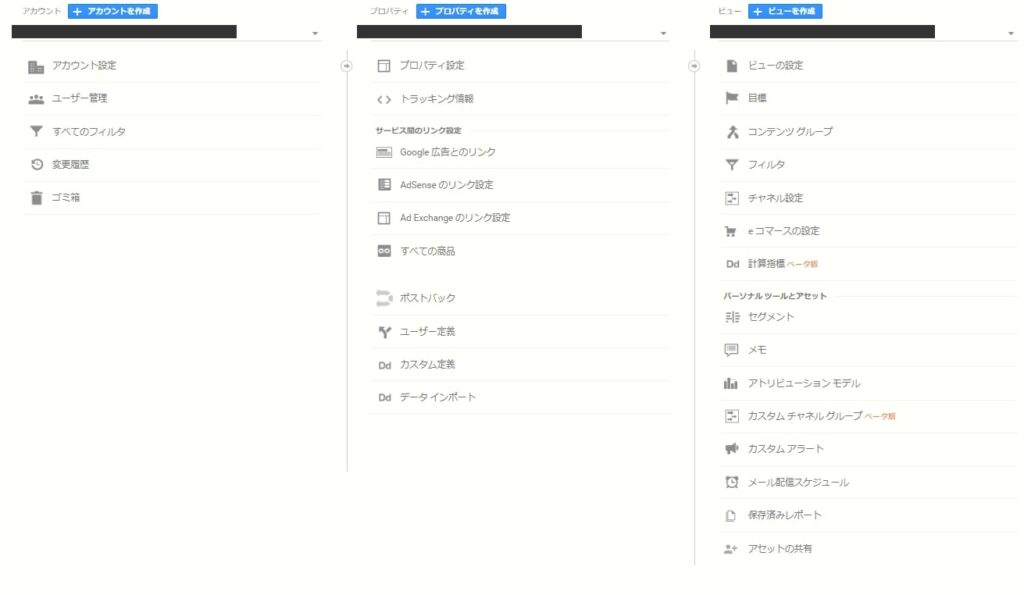The height and width of the screenshot is (595, 1024).
Task: Click the circular arrow between account and property columns
Action: point(346,66)
